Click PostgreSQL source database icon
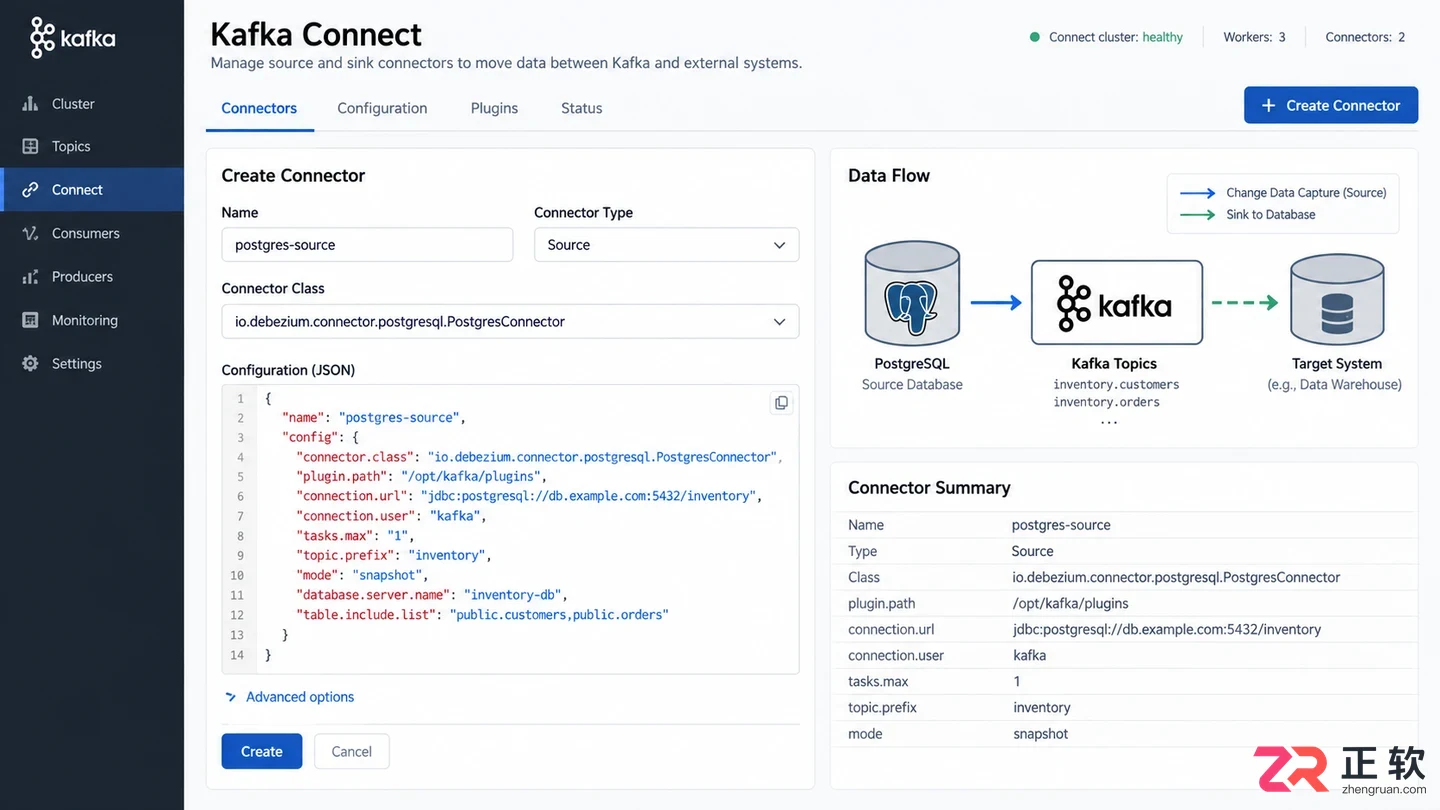The width and height of the screenshot is (1440, 810). click(912, 293)
